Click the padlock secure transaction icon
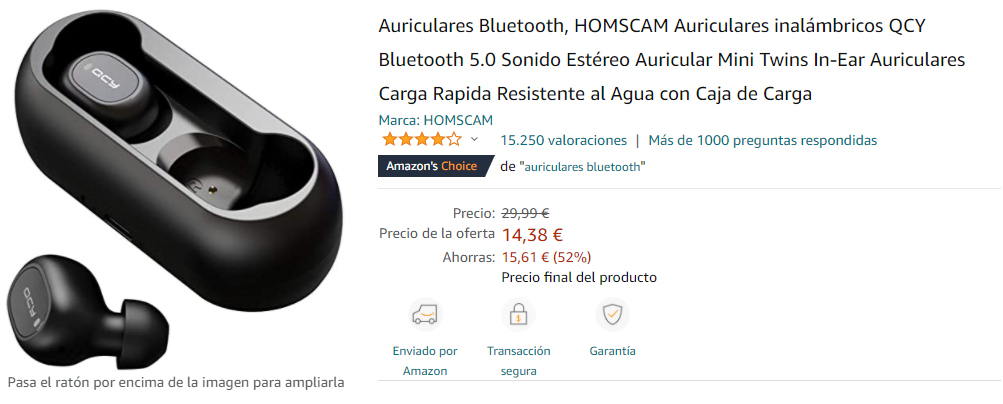This screenshot has height=404, width=1003. (x=518, y=315)
